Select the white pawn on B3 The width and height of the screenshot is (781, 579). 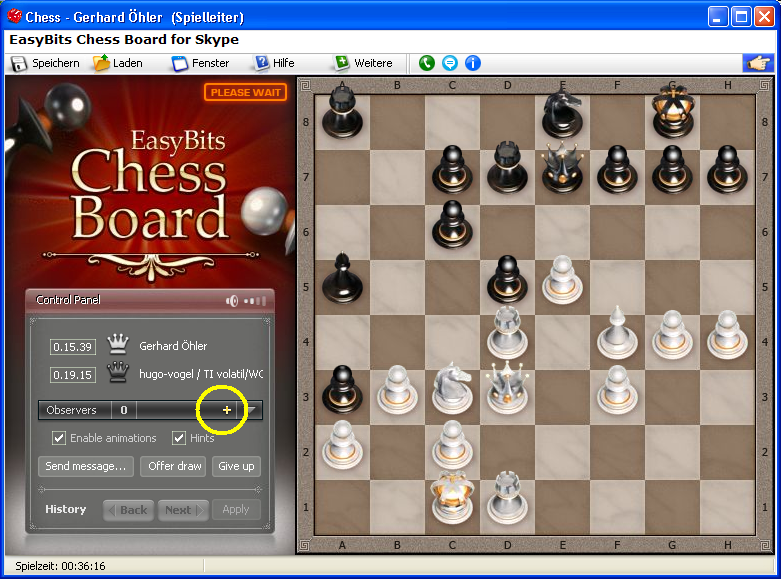point(397,390)
